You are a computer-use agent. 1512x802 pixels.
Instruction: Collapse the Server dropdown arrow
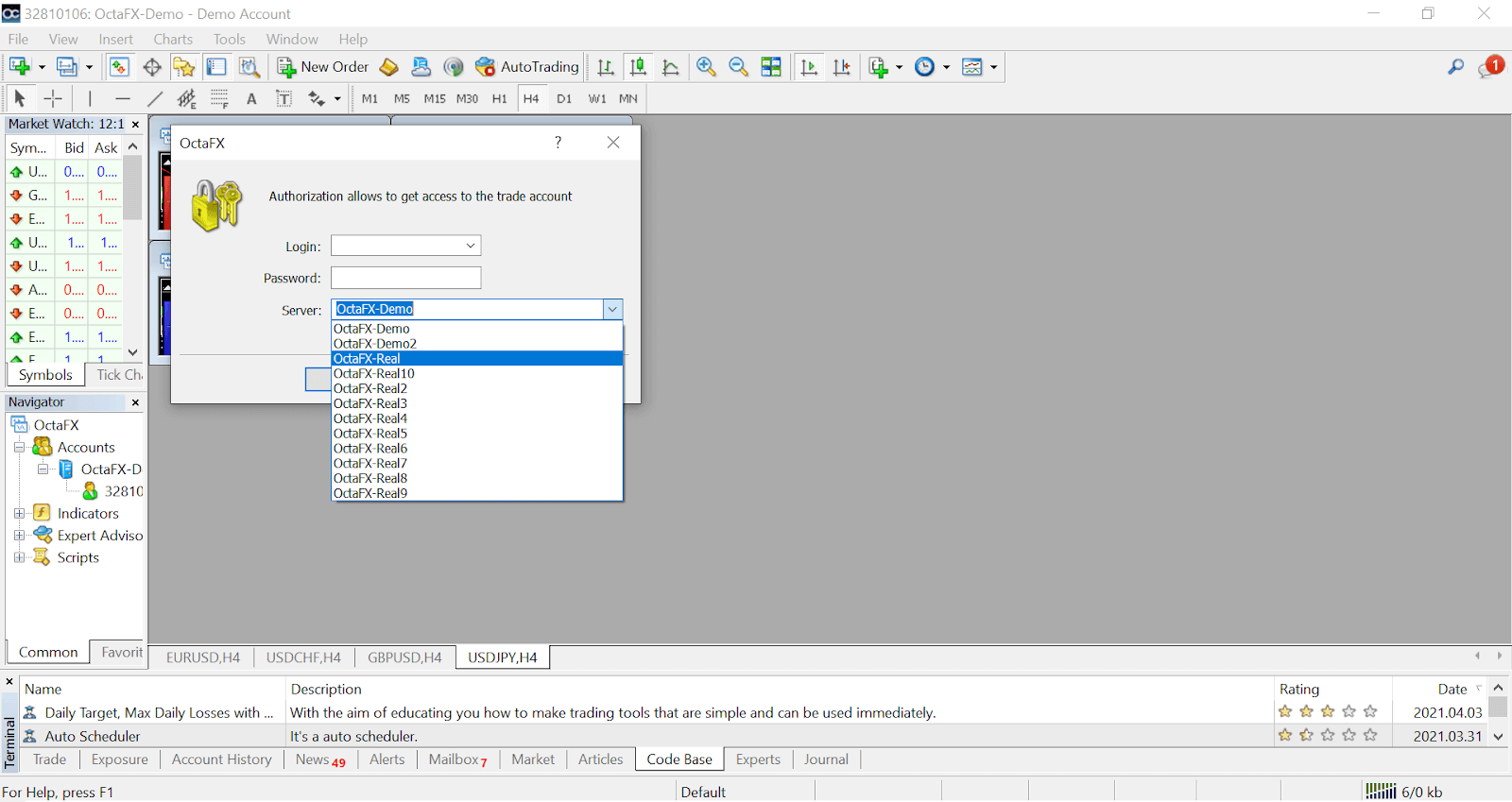pyautogui.click(x=612, y=309)
